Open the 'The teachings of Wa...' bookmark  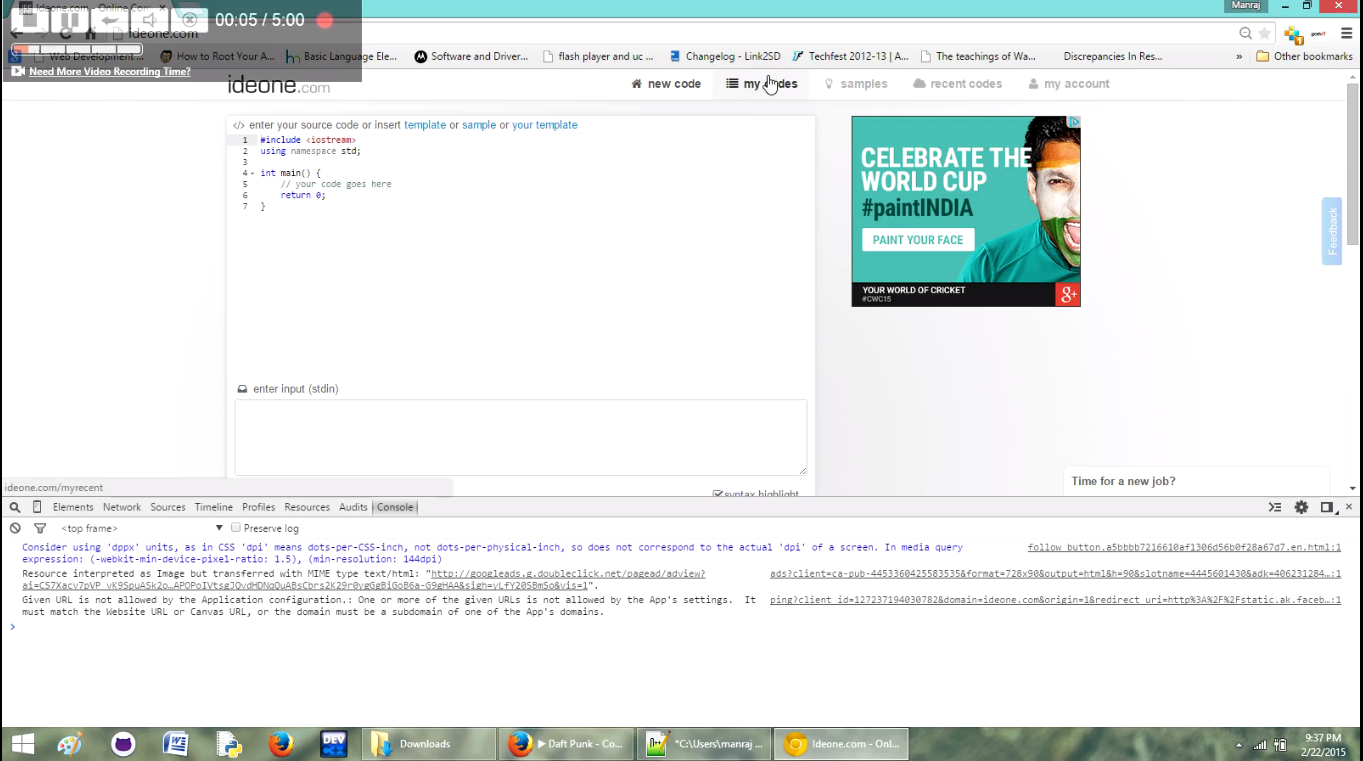[978, 57]
